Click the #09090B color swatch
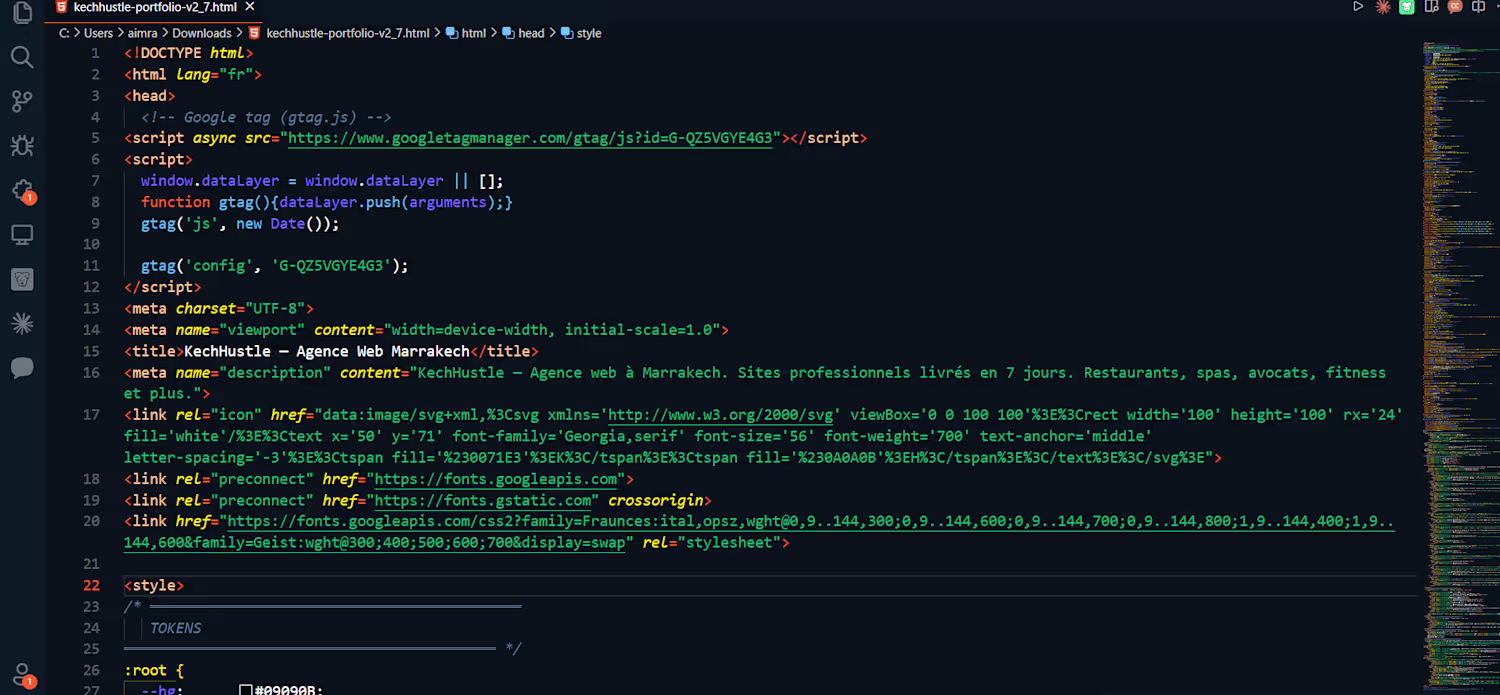This screenshot has width=1500, height=695. pyautogui.click(x=246, y=690)
